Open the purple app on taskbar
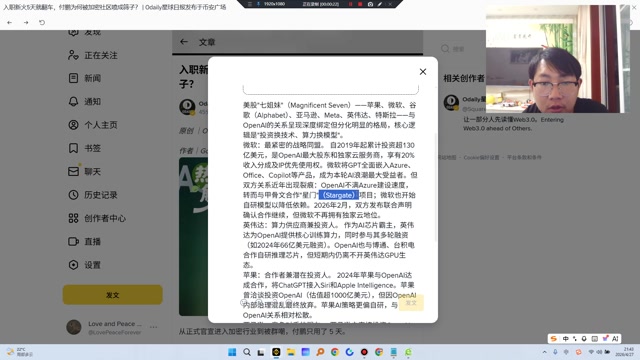This screenshot has width=640, height=360. coord(306,352)
